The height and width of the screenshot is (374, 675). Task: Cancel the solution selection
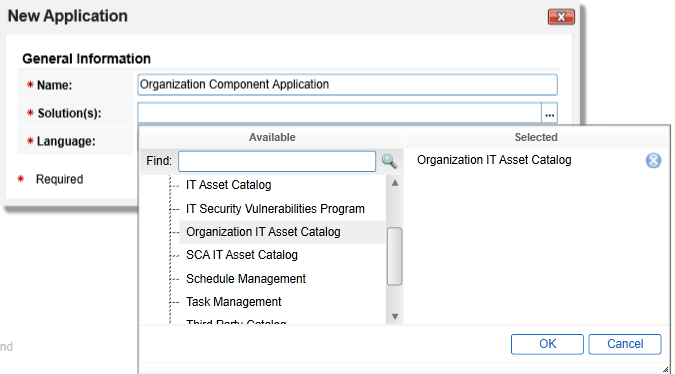tap(625, 344)
